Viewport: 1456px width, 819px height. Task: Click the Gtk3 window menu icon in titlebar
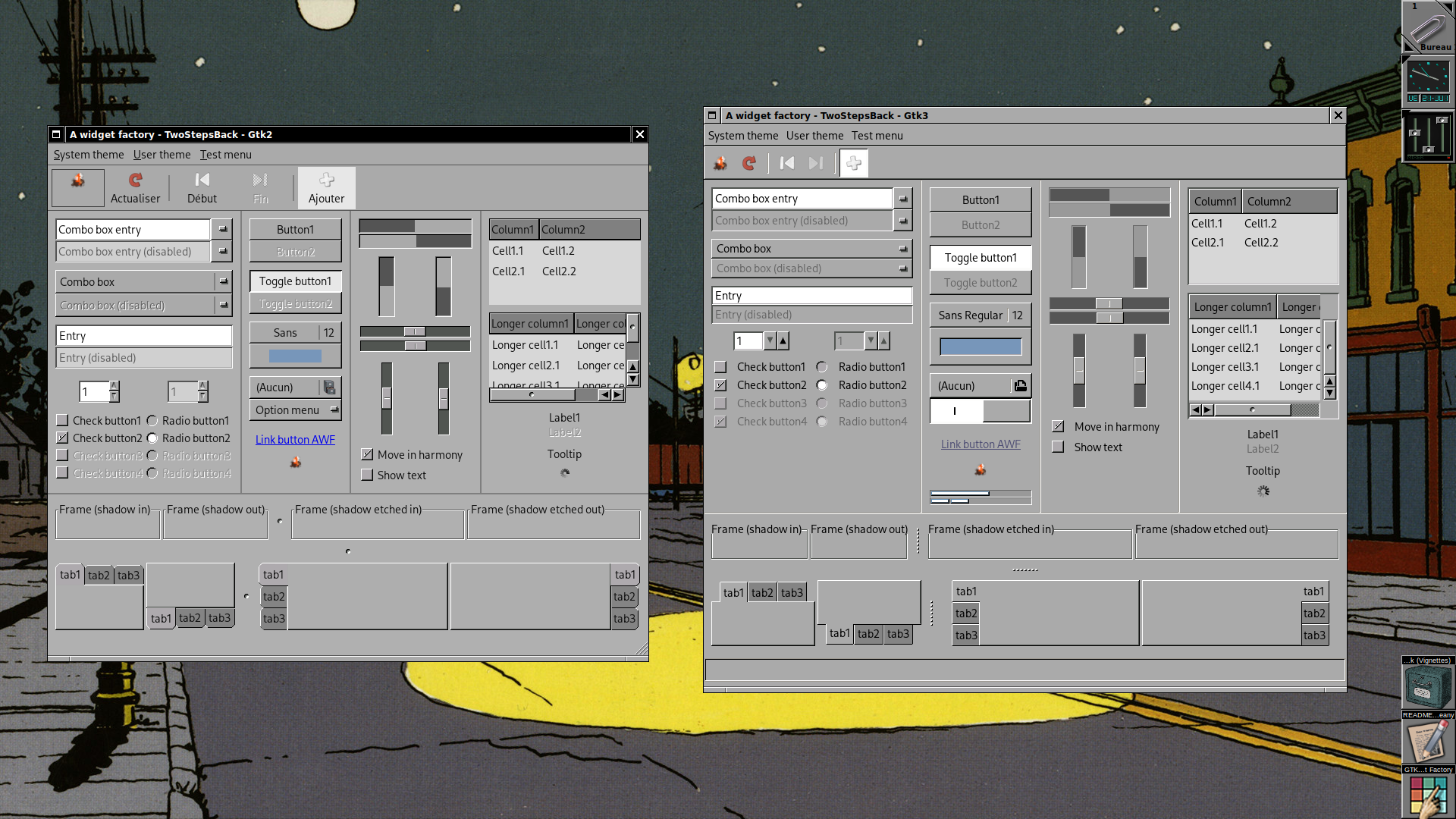pos(712,115)
